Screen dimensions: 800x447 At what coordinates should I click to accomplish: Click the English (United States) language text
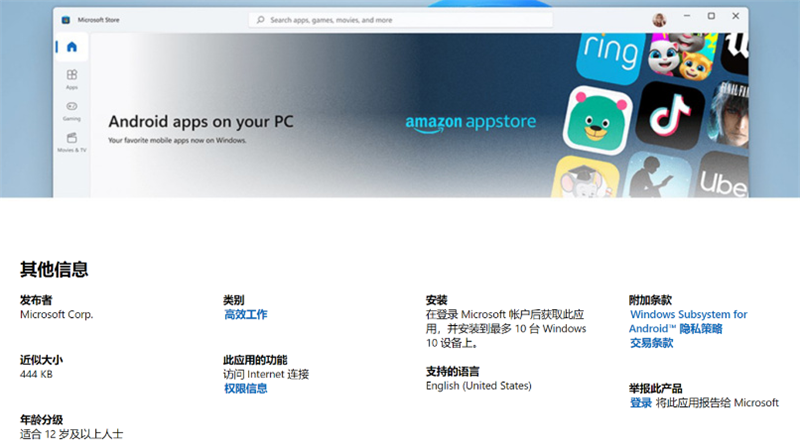click(479, 386)
